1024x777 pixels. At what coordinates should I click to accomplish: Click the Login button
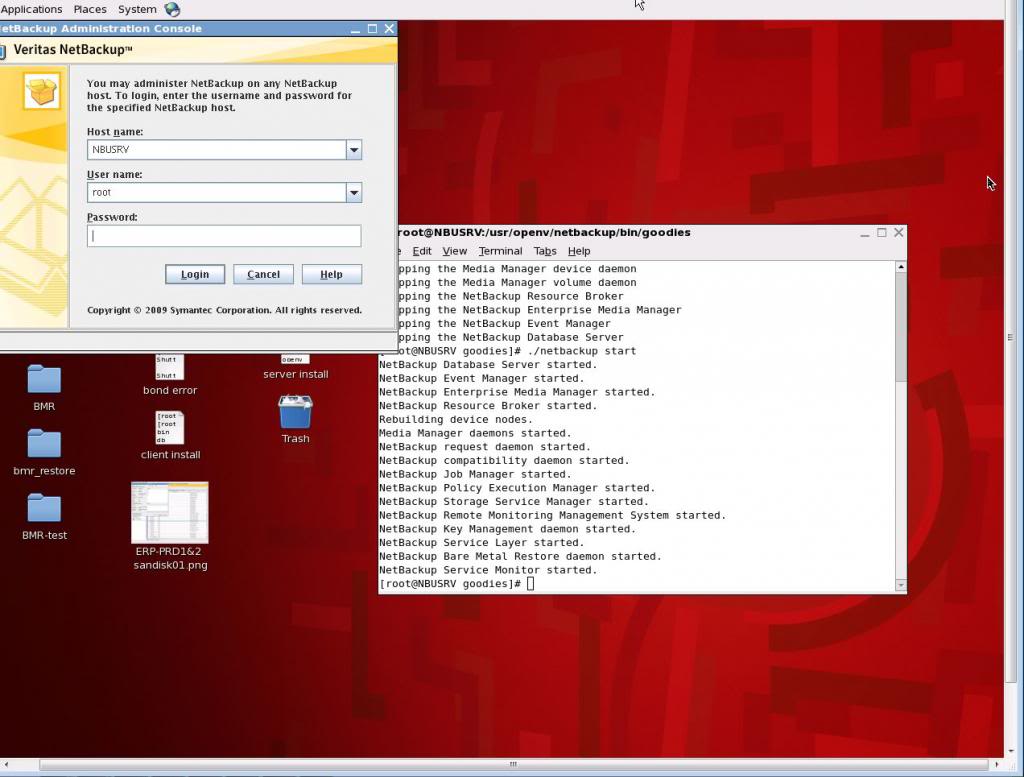(195, 274)
